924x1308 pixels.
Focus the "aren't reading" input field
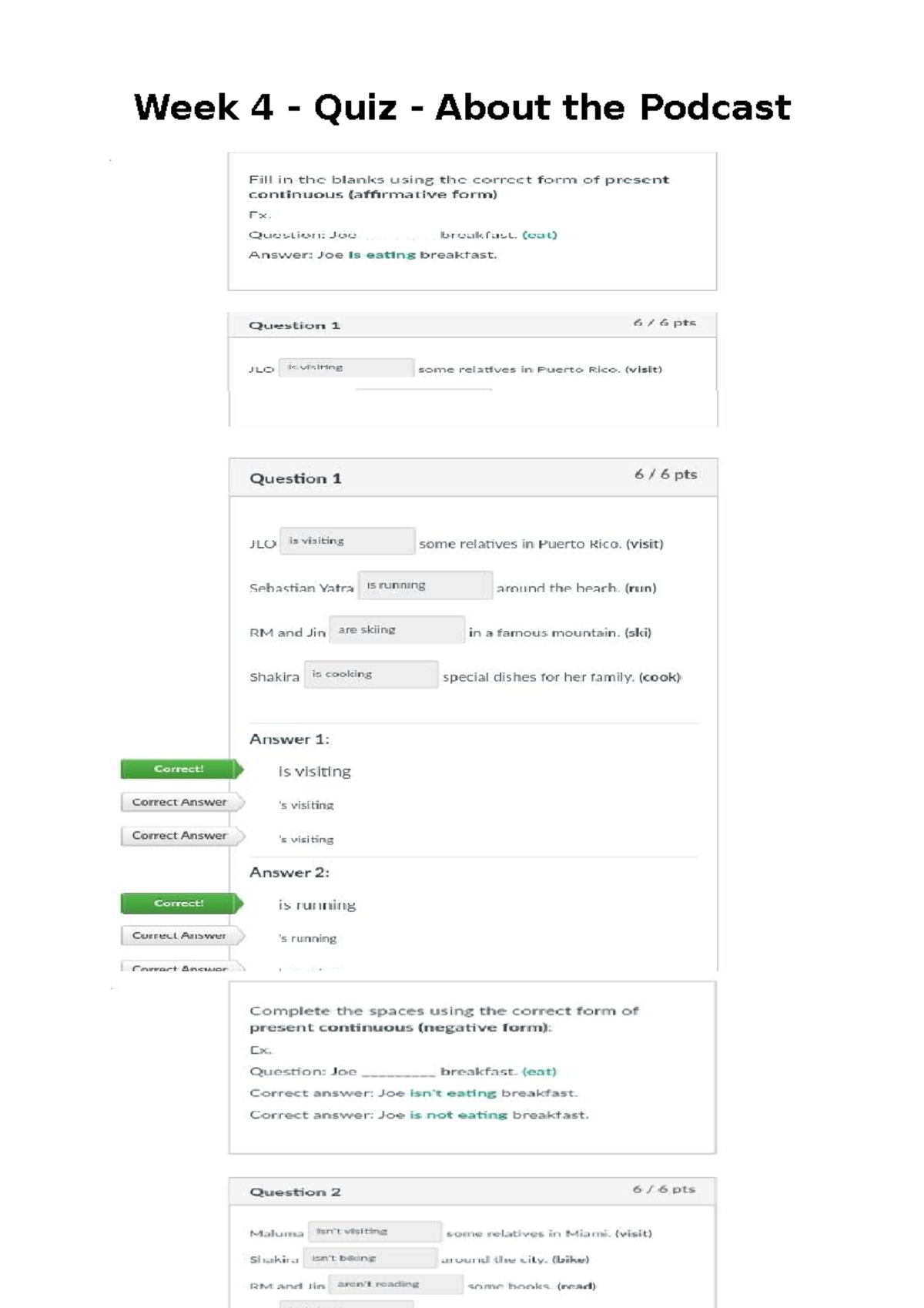[396, 1284]
